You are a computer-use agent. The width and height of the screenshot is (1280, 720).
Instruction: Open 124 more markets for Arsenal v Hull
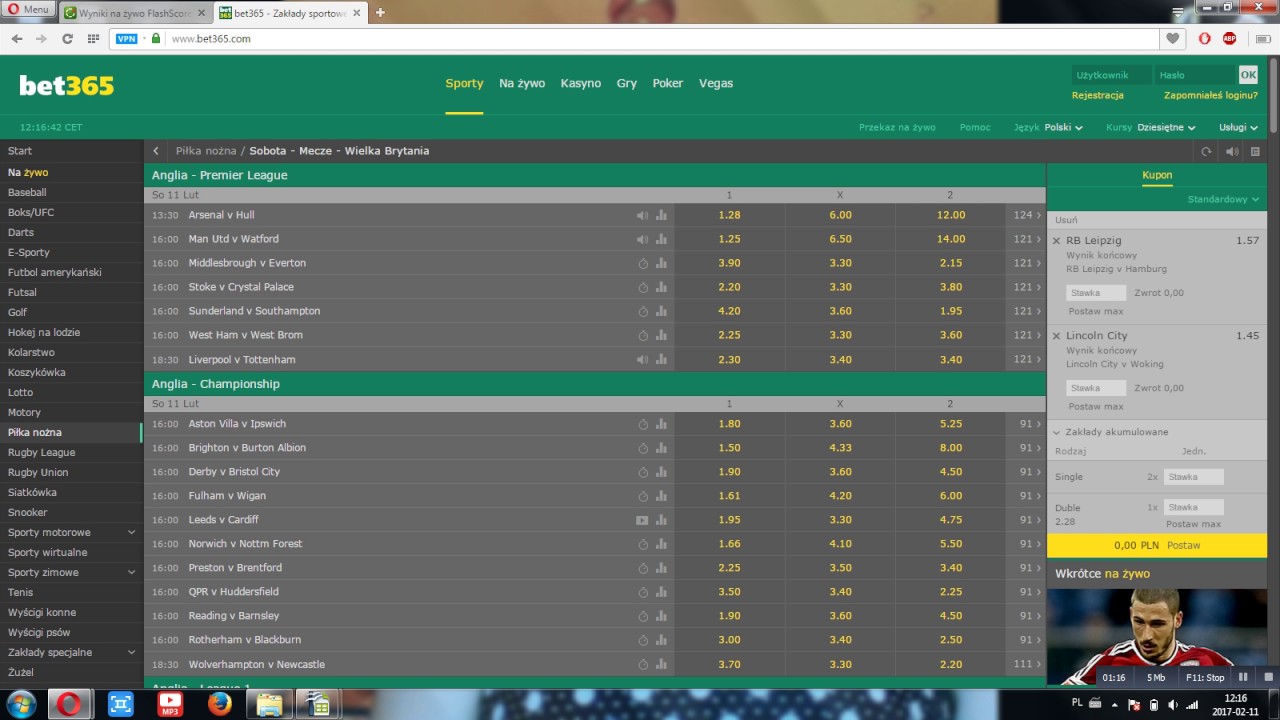tap(1026, 215)
